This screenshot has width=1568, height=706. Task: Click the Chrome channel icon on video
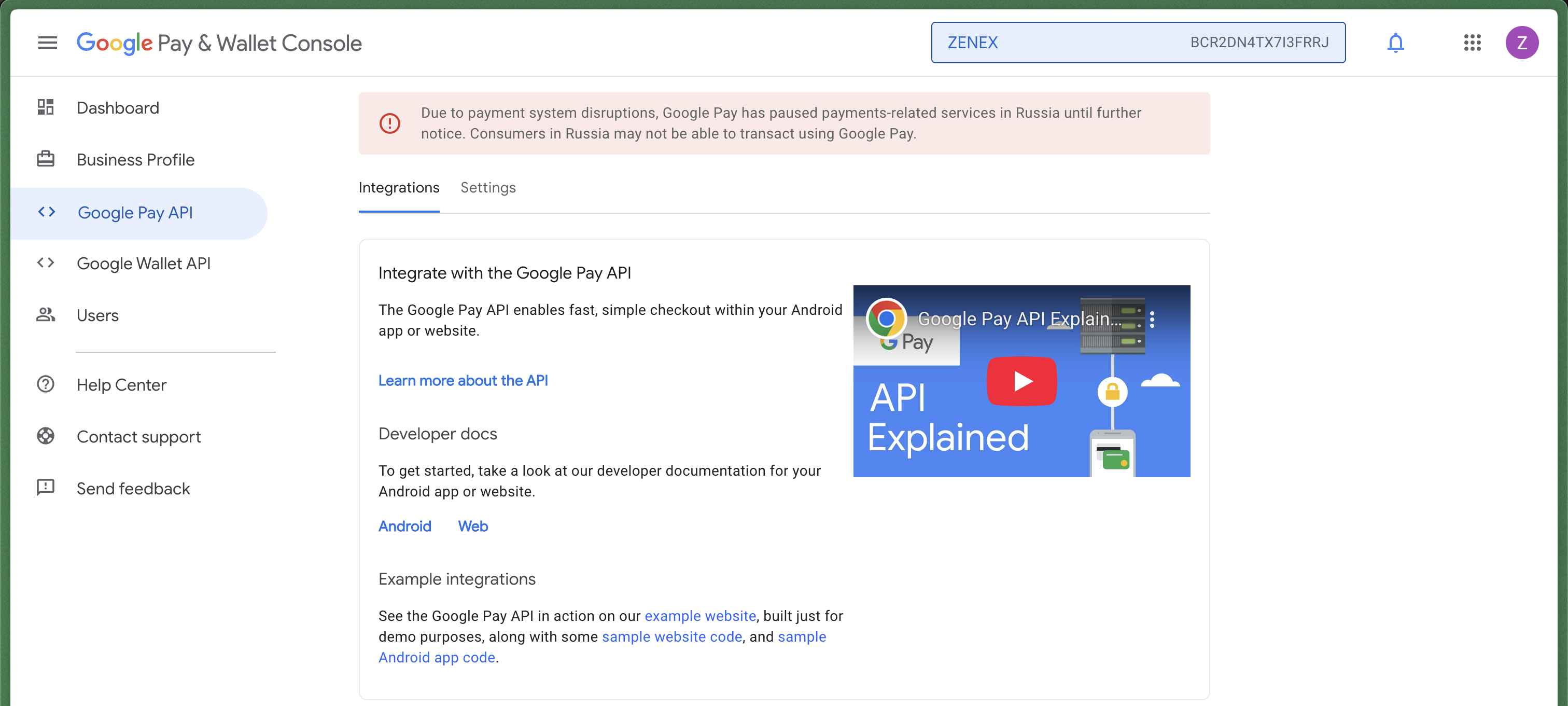coord(886,318)
